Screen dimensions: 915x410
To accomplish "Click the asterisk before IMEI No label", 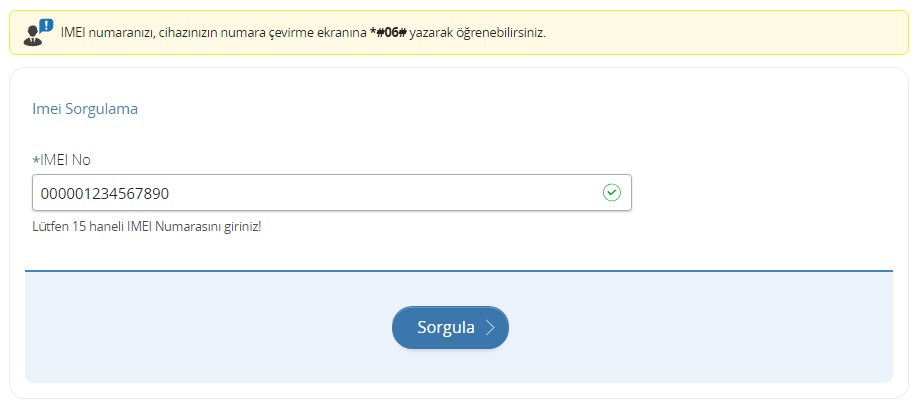I will 36,159.
